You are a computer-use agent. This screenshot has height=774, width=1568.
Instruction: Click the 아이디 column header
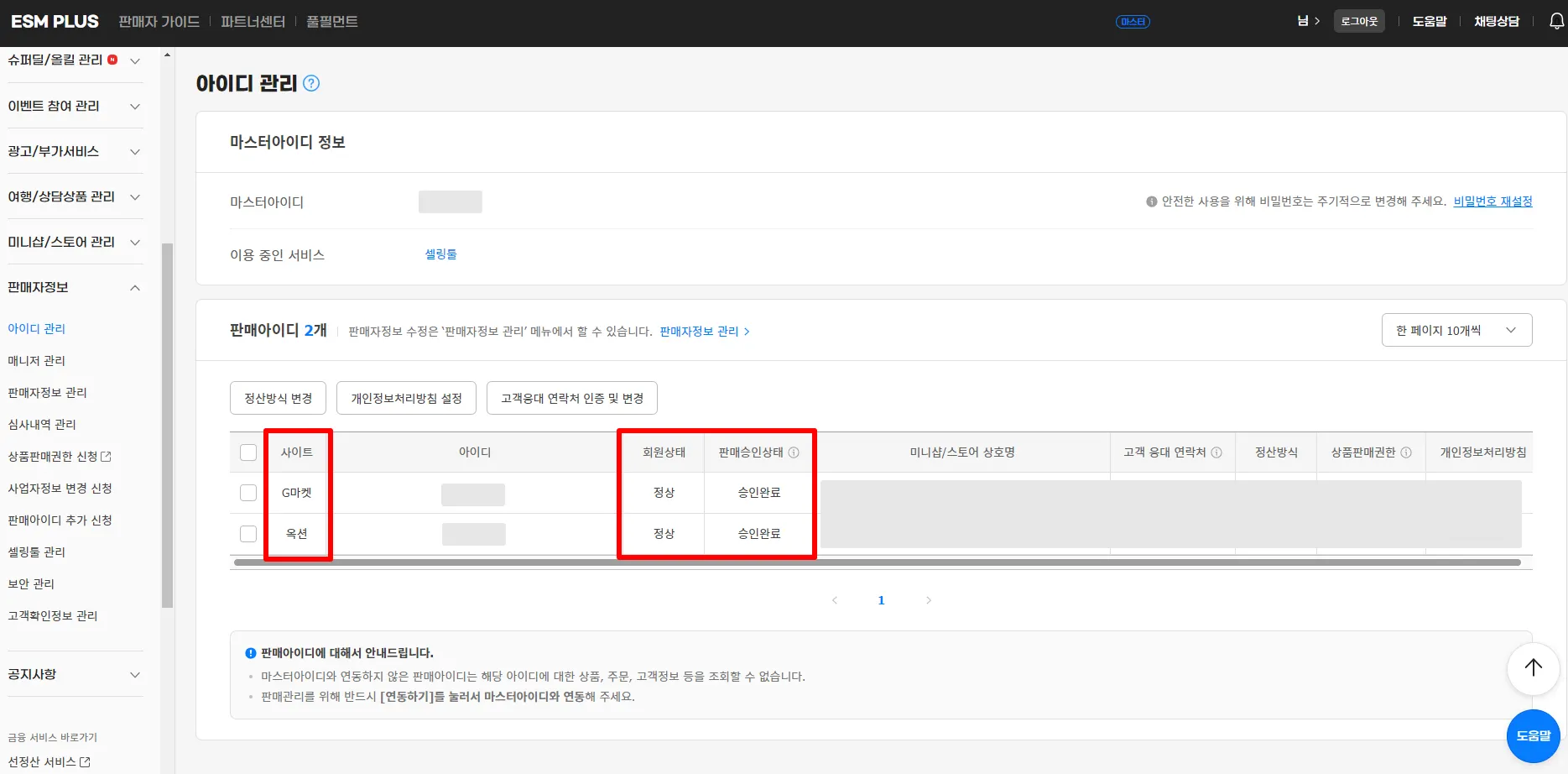475,452
